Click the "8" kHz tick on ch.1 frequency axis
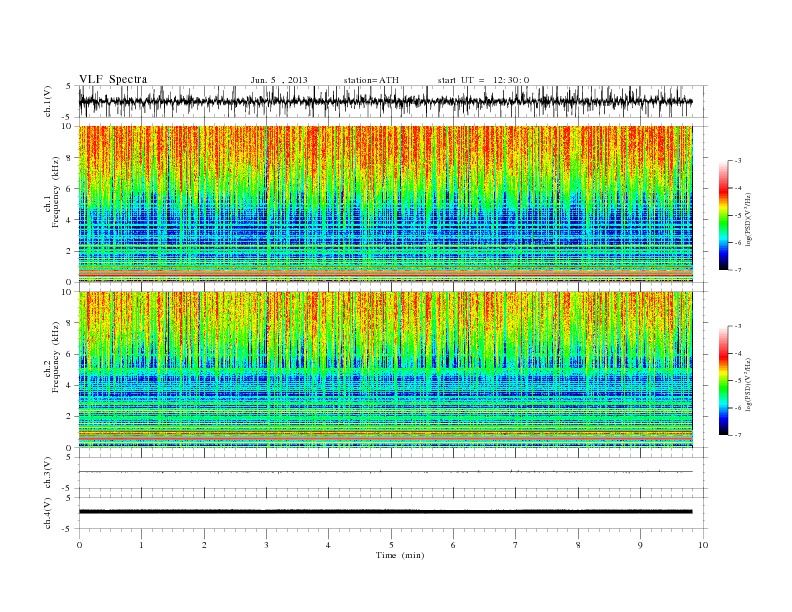This screenshot has height=612, width=792. (x=70, y=158)
